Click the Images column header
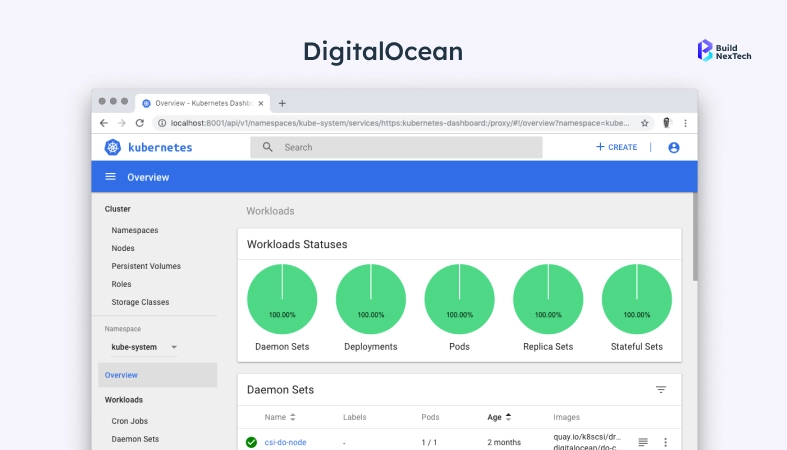The image size is (787, 450). [x=566, y=417]
